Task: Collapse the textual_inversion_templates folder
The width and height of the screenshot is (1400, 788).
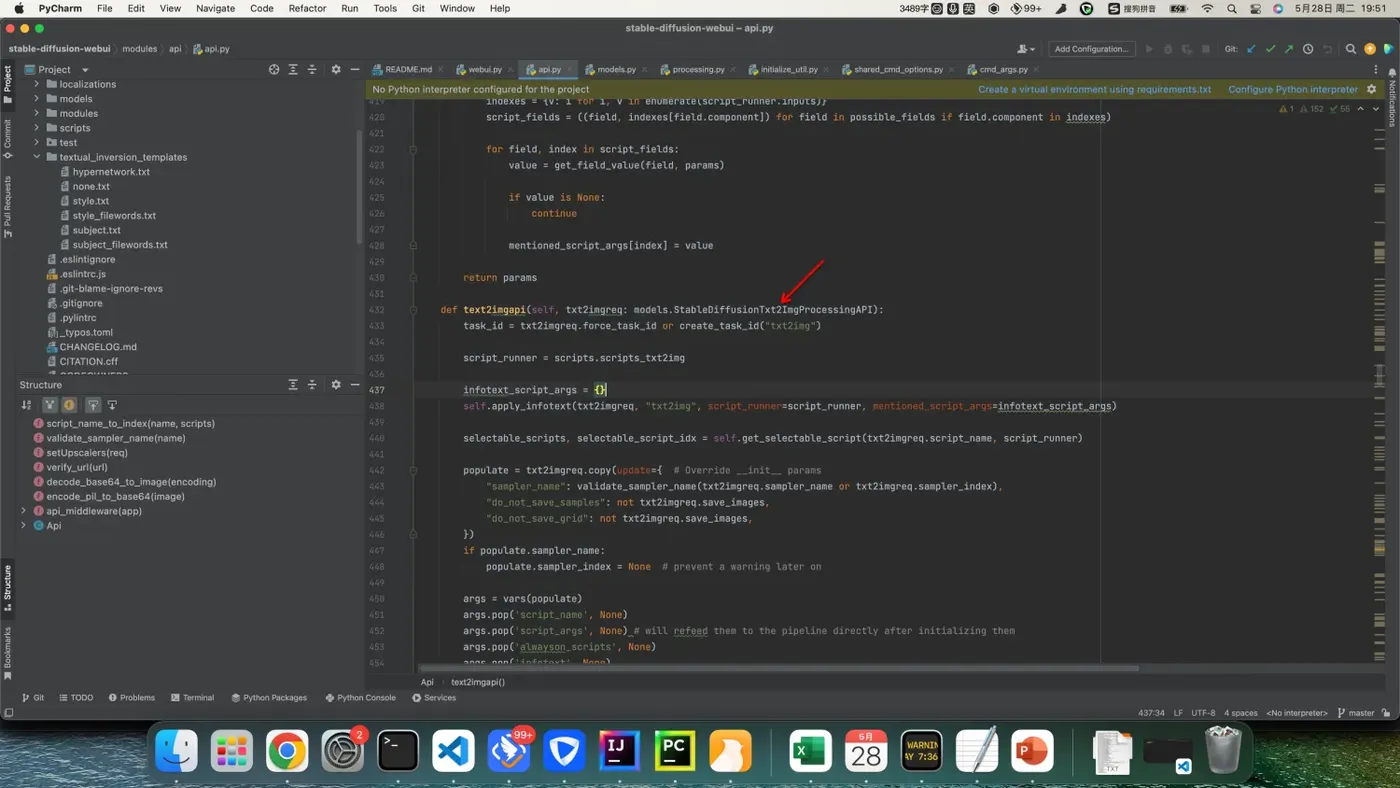Action: [x=37, y=157]
